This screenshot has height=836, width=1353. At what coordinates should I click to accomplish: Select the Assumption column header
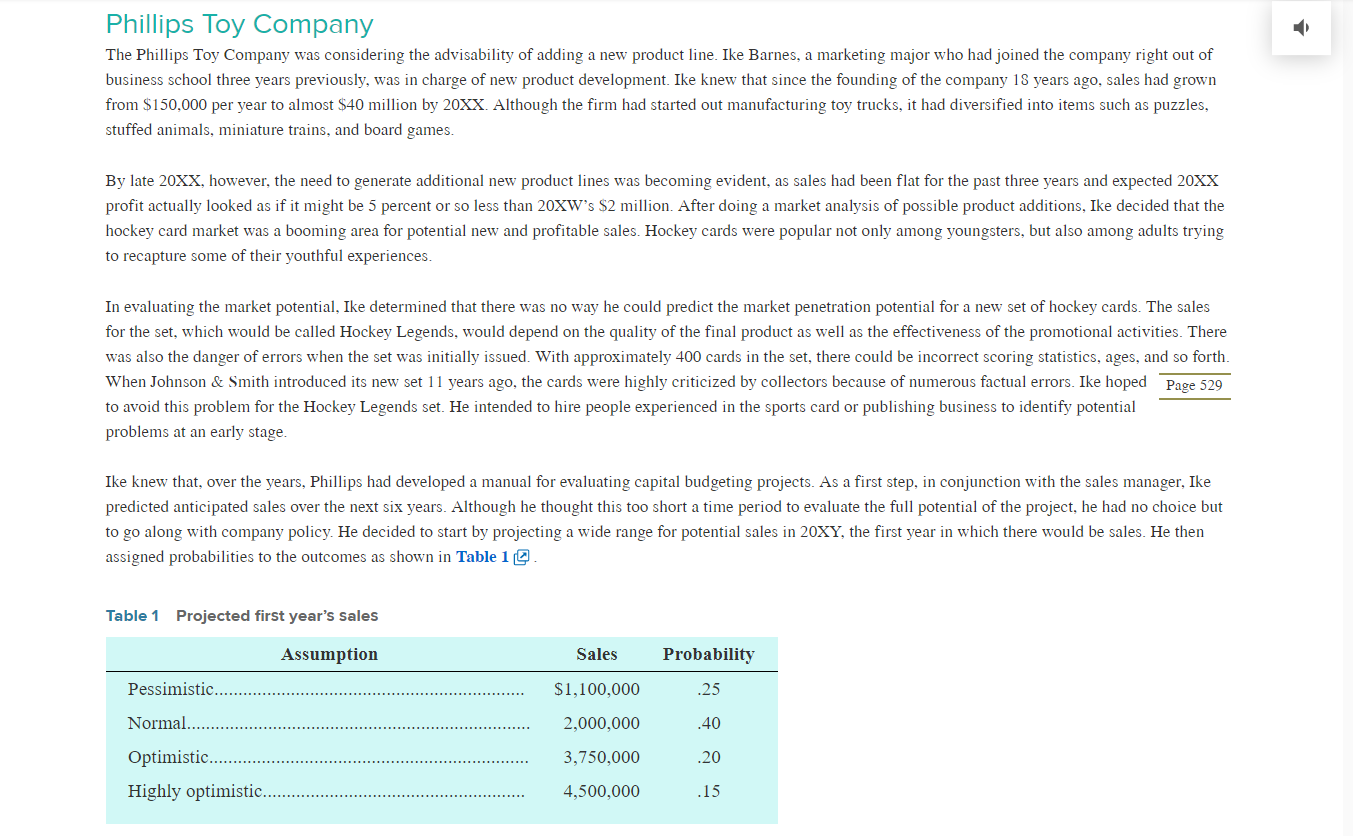[329, 654]
